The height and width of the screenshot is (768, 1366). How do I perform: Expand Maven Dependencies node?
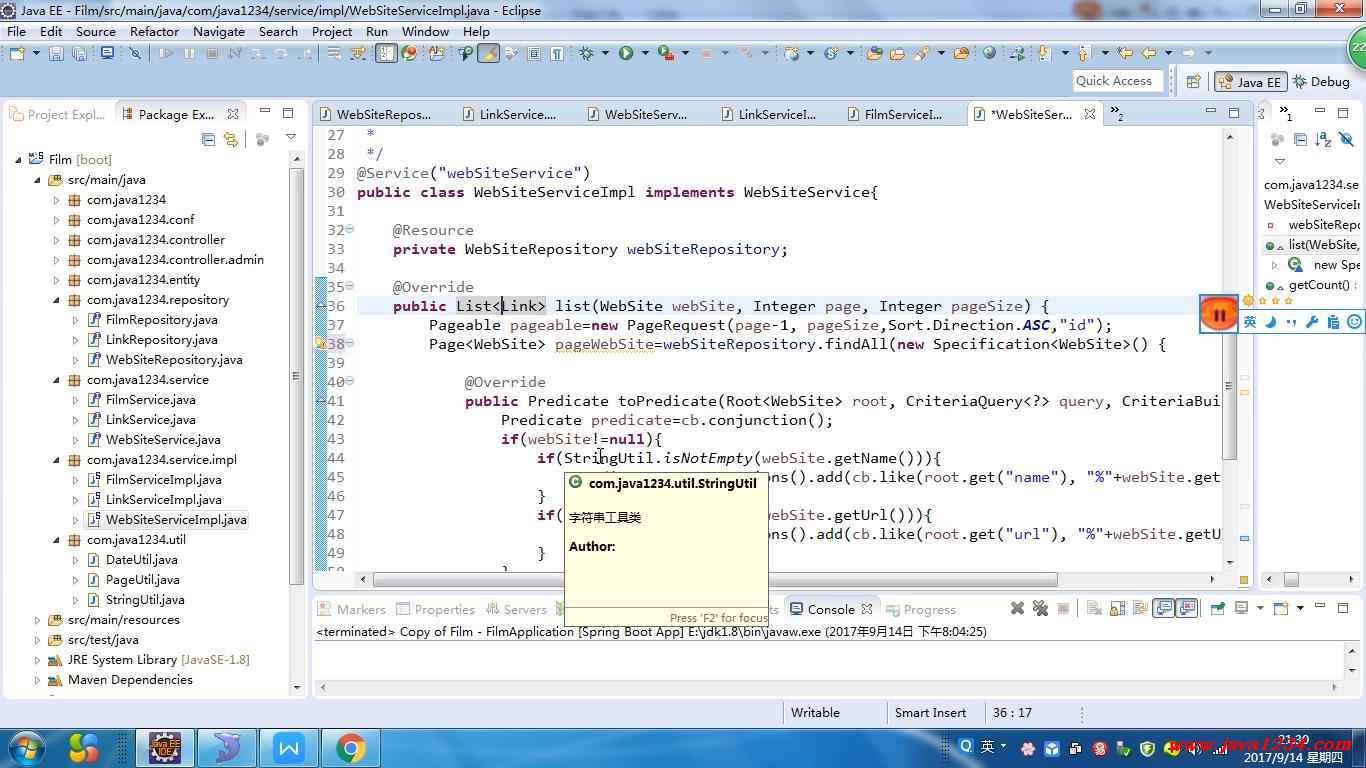click(38, 680)
